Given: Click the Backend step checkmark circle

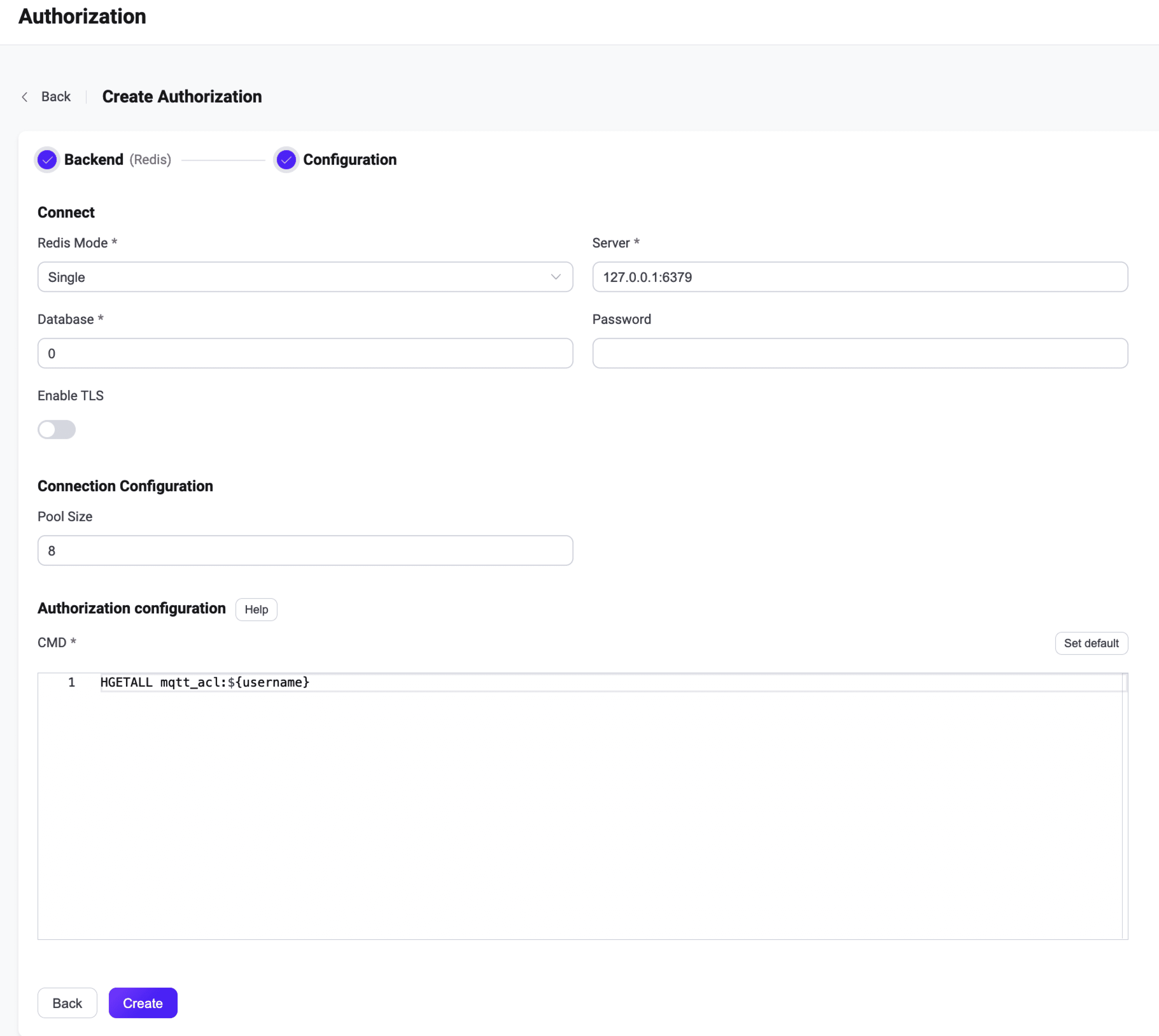Looking at the screenshot, I should tap(47, 160).
